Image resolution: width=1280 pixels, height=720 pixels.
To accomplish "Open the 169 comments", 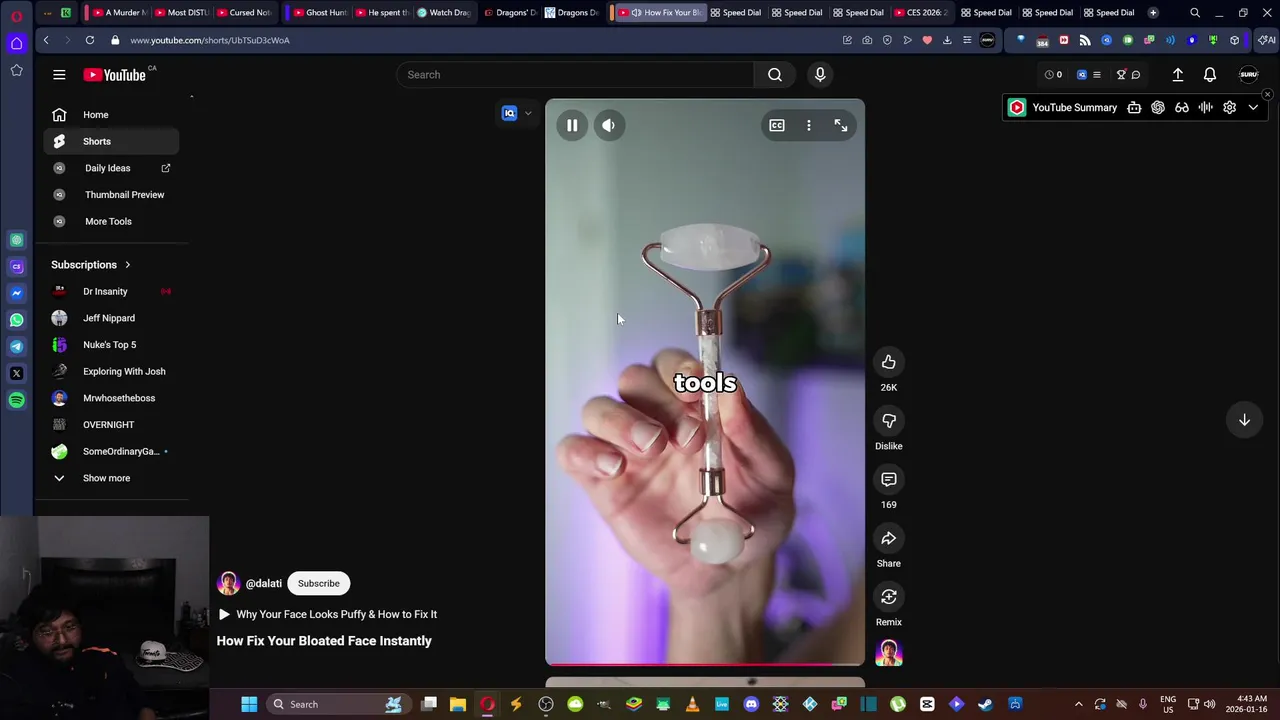I will tap(889, 480).
